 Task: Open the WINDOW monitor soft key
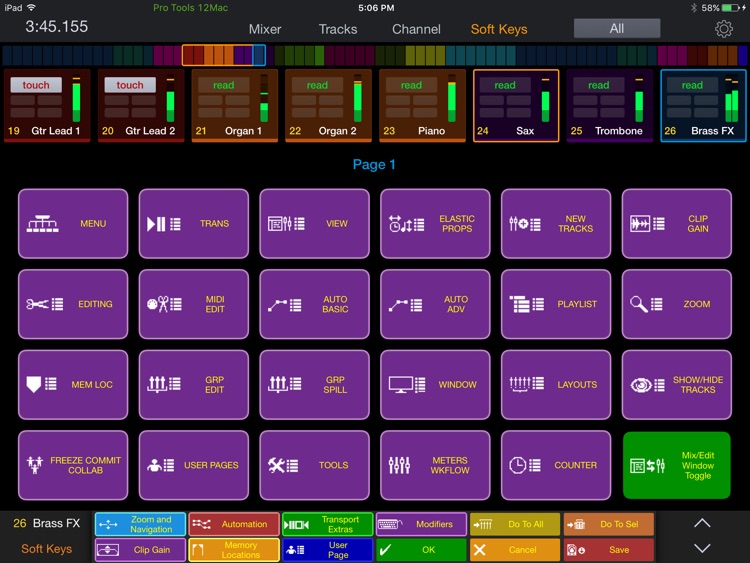(435, 385)
